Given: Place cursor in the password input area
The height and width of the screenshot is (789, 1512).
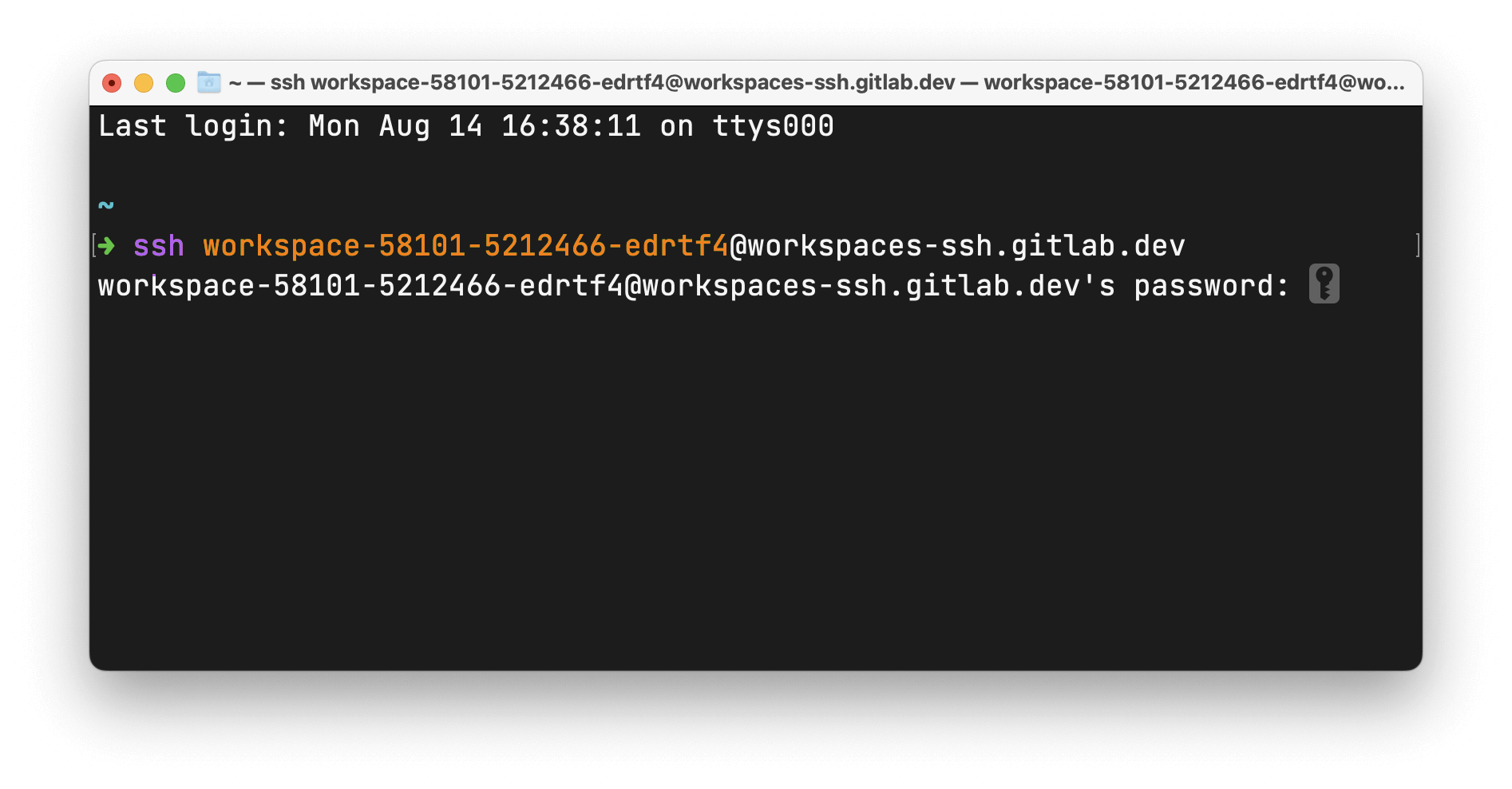Looking at the screenshot, I should (x=1357, y=285).
